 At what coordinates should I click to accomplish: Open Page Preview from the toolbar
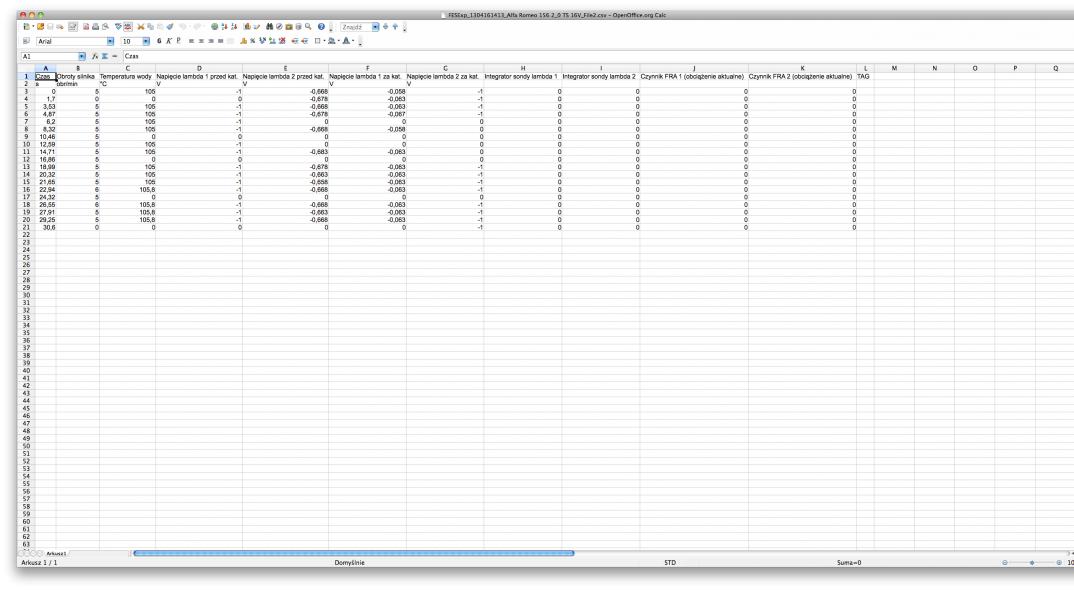coord(105,27)
